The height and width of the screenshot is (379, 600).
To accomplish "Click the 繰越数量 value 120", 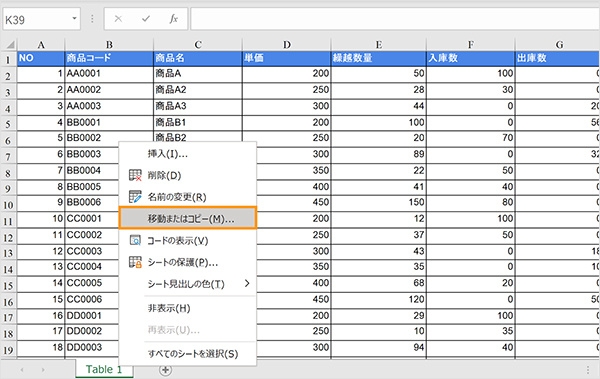I will 379,300.
